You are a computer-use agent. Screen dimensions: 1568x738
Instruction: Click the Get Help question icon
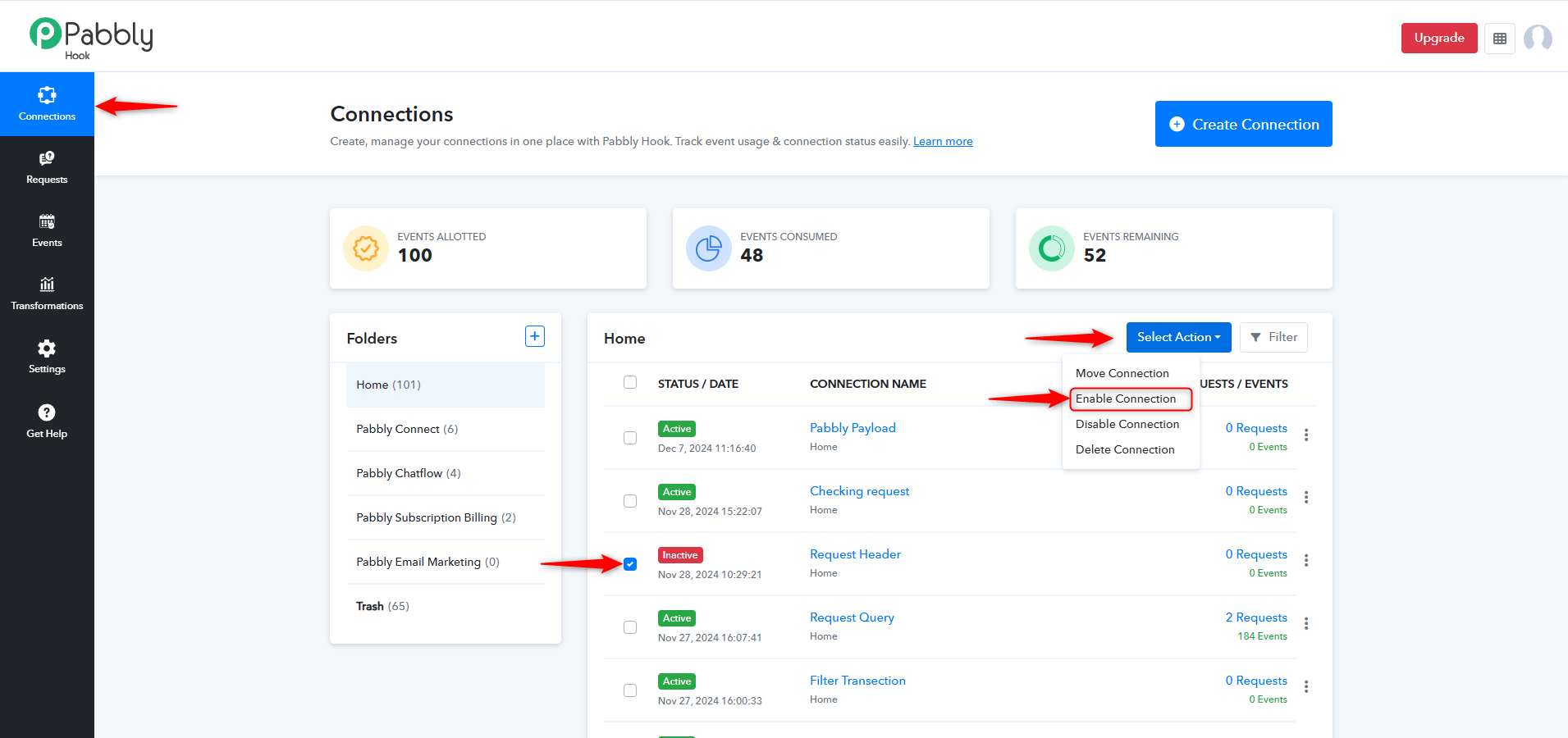point(47,412)
